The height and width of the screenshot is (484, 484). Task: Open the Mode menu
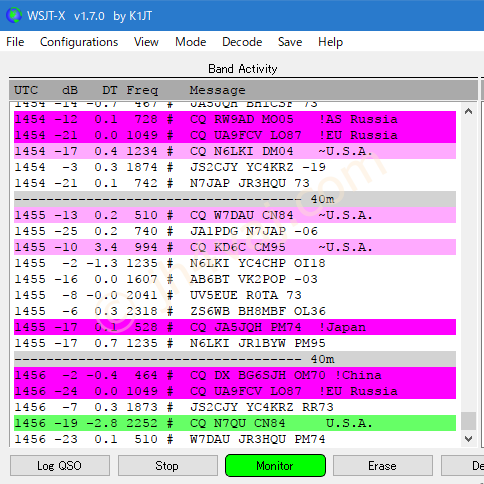(191, 42)
